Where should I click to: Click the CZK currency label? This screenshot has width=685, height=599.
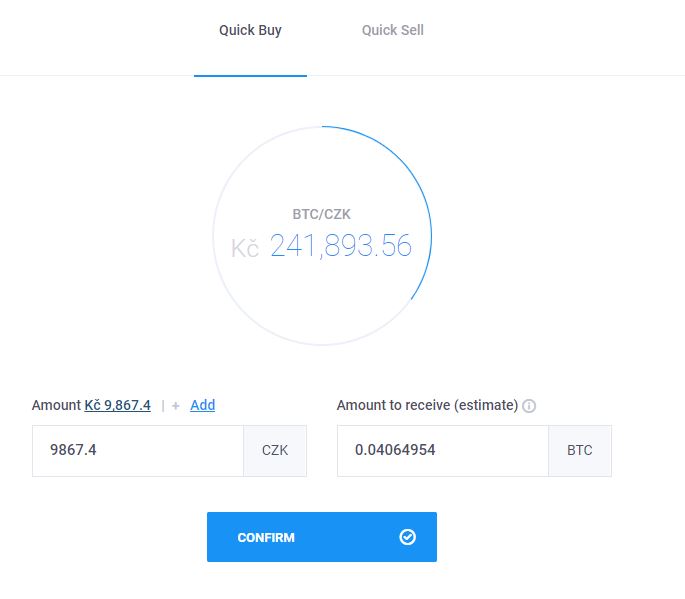(275, 450)
